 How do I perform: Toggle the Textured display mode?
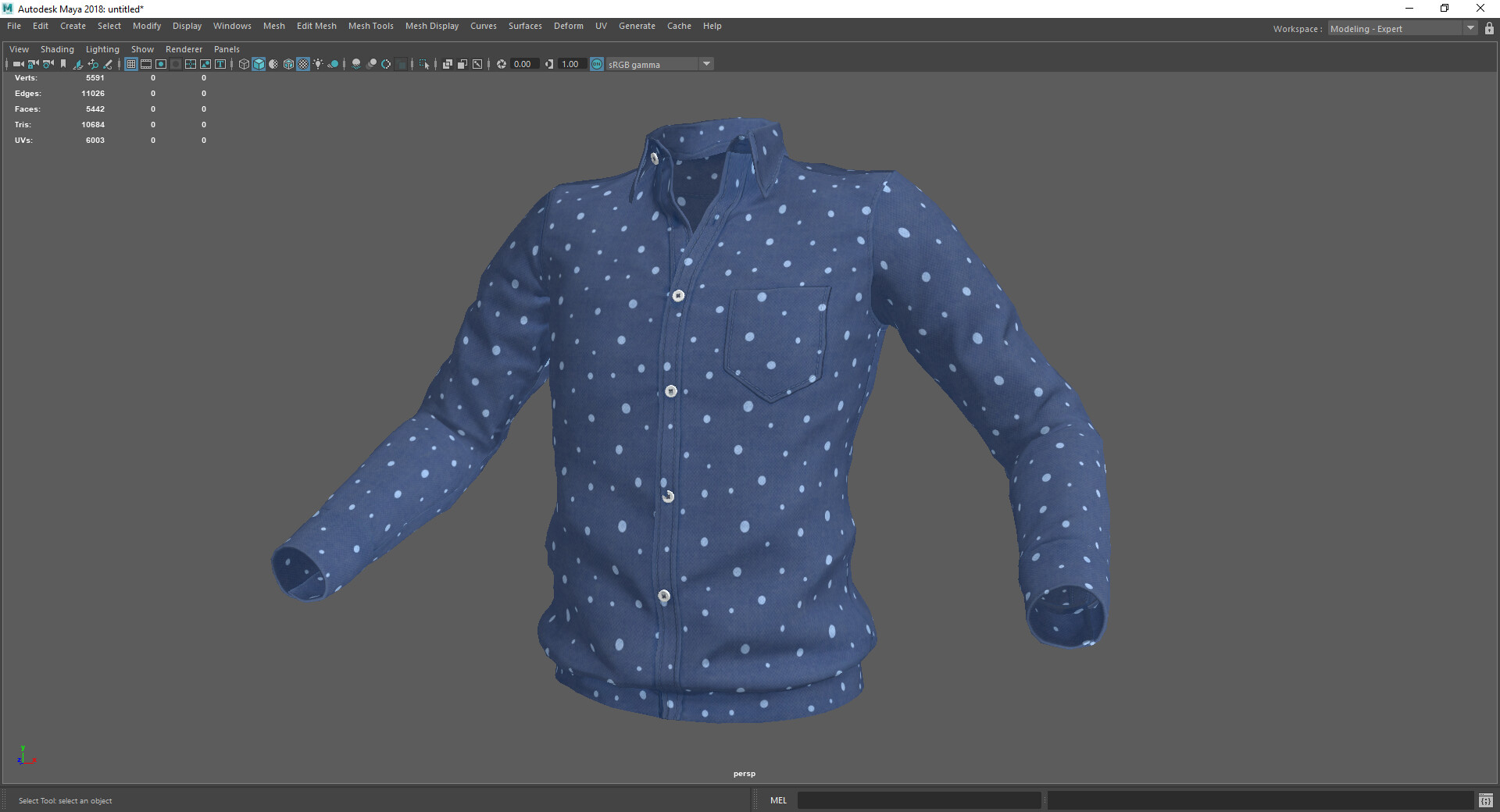click(303, 64)
